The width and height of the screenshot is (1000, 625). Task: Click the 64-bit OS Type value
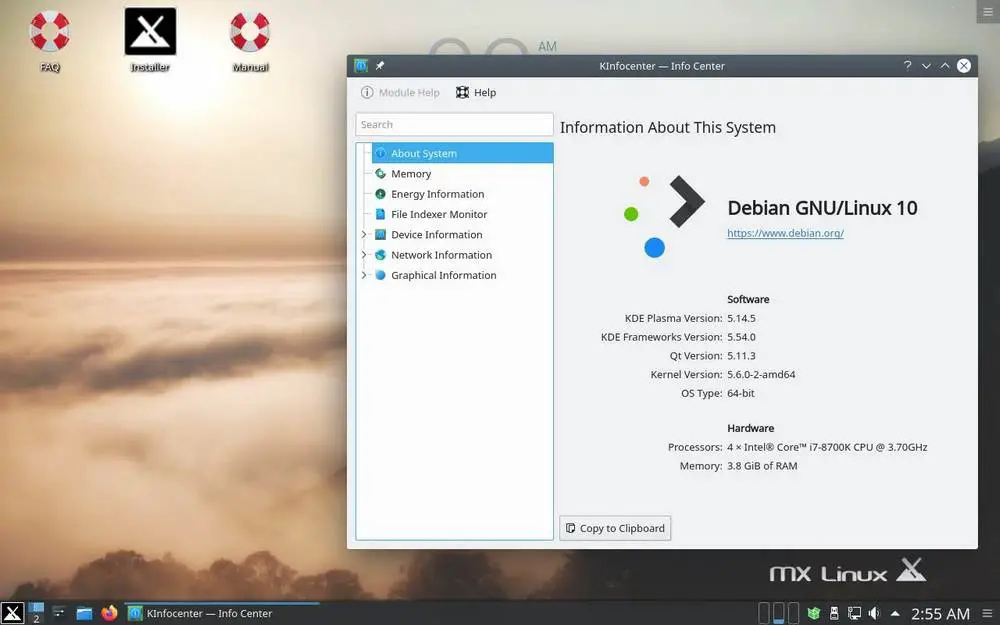click(740, 393)
